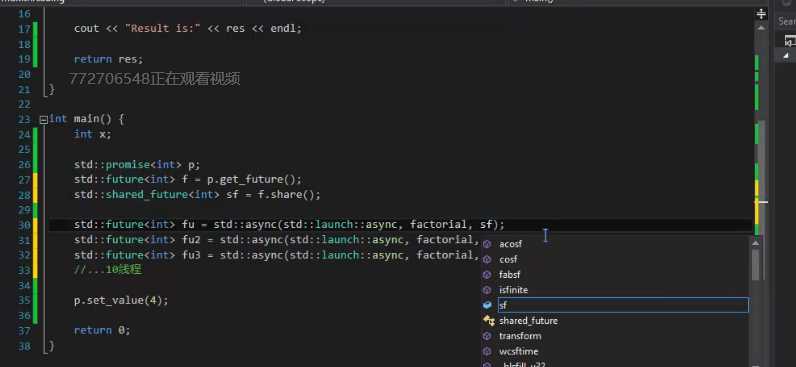Select the acosf function icon in suggestions
This screenshot has width=796, height=367.
(x=487, y=244)
